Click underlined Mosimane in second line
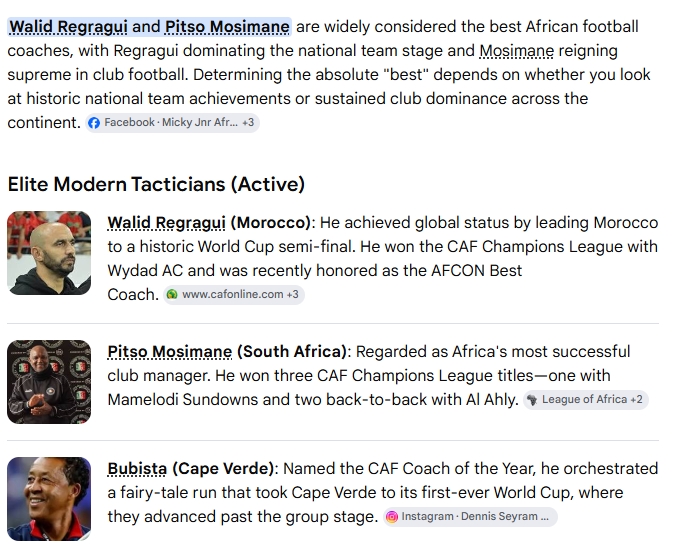The image size is (679, 556). point(517,51)
